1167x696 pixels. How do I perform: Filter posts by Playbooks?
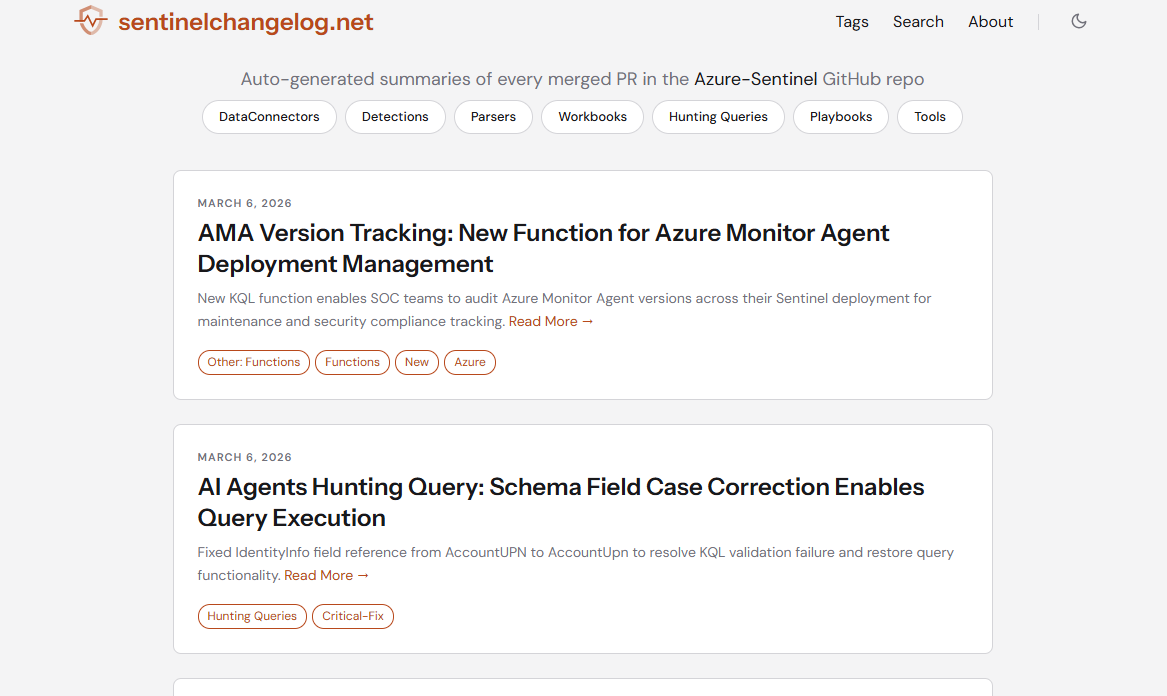(840, 117)
